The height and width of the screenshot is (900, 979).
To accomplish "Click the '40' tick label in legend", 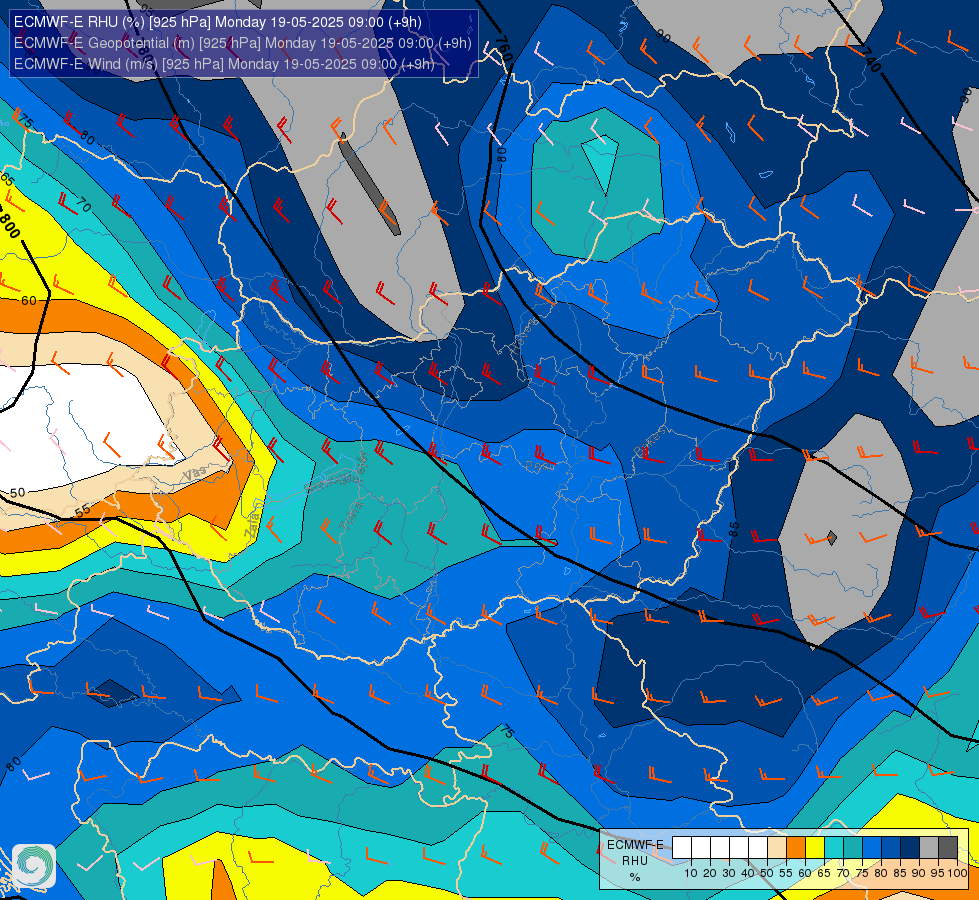I will [x=748, y=873].
